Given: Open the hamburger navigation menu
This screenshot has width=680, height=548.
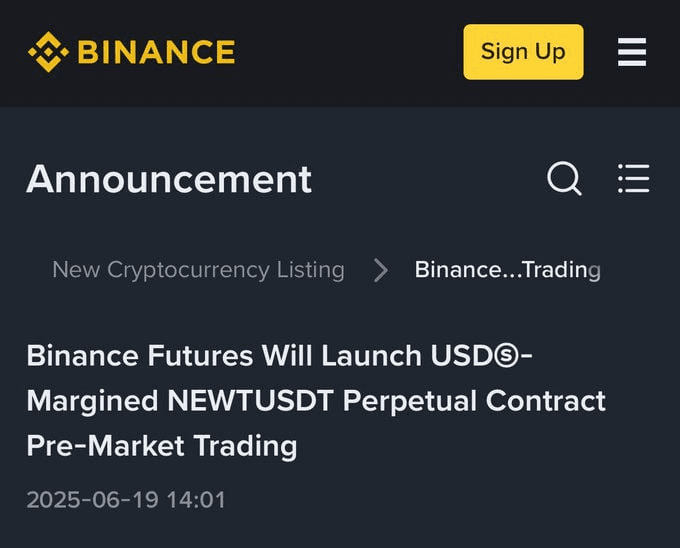Looking at the screenshot, I should coord(632,52).
